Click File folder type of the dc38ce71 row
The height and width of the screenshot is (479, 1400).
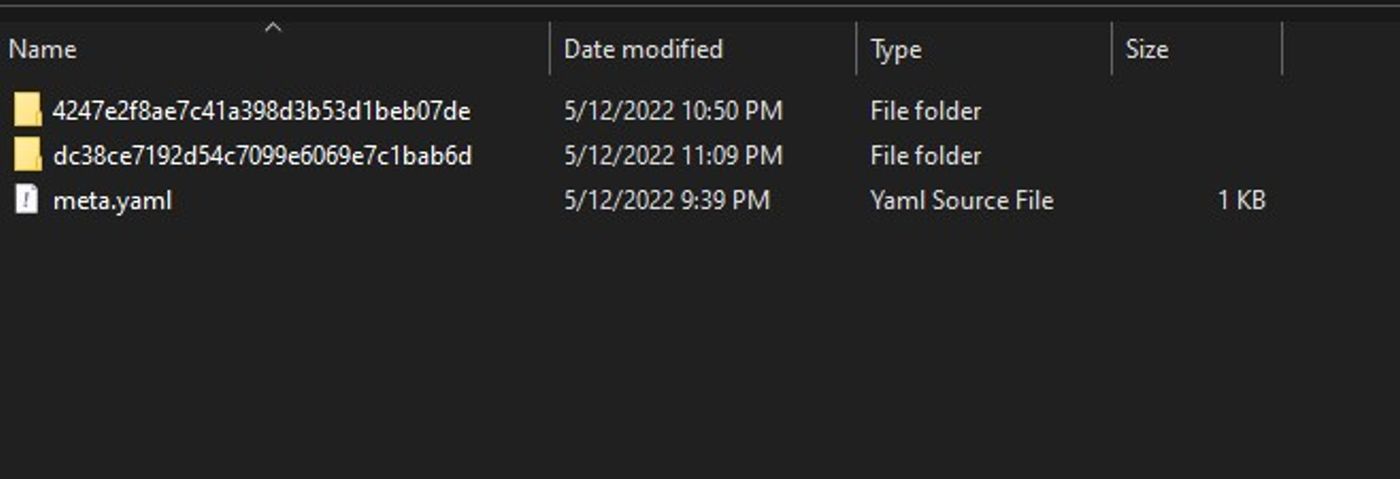point(926,155)
